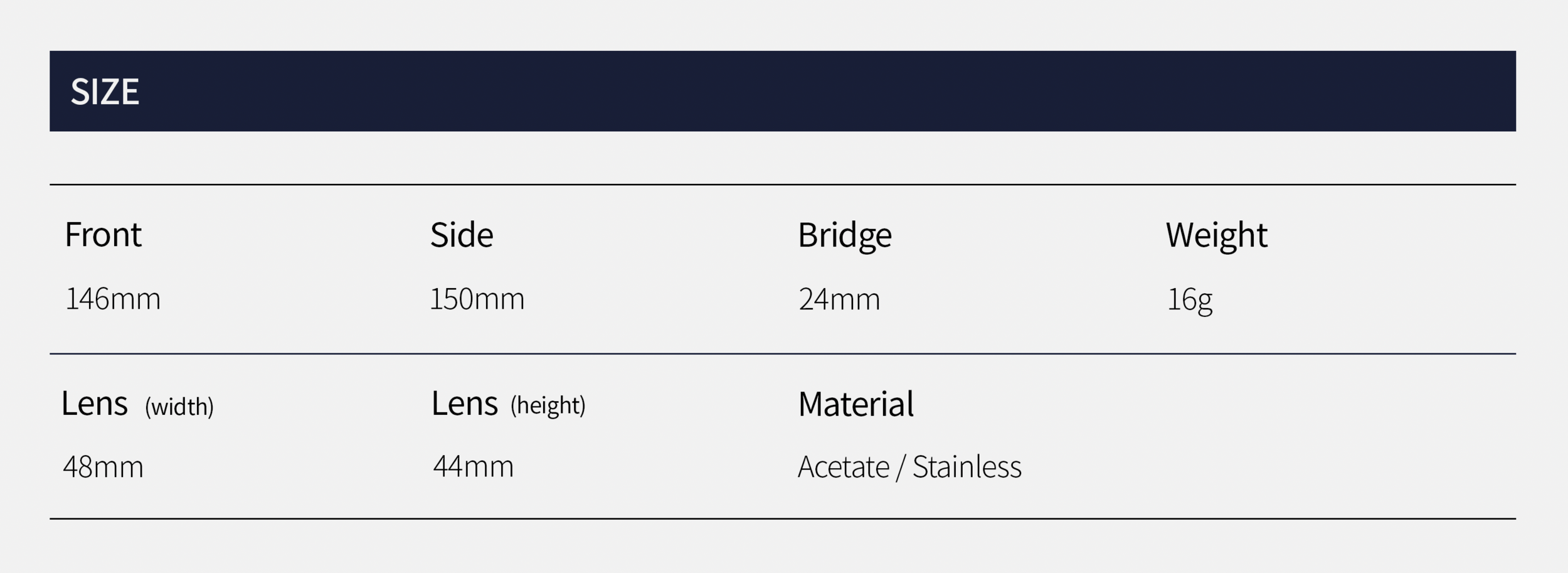This screenshot has height=573, width=1568.
Task: Click the word Acetate
Action: 843,467
